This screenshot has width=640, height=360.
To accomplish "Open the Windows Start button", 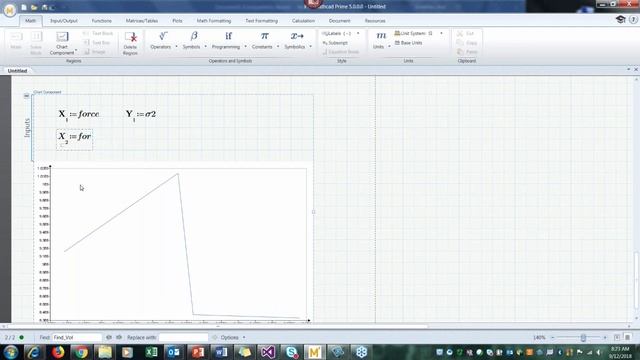I will coord(11,352).
